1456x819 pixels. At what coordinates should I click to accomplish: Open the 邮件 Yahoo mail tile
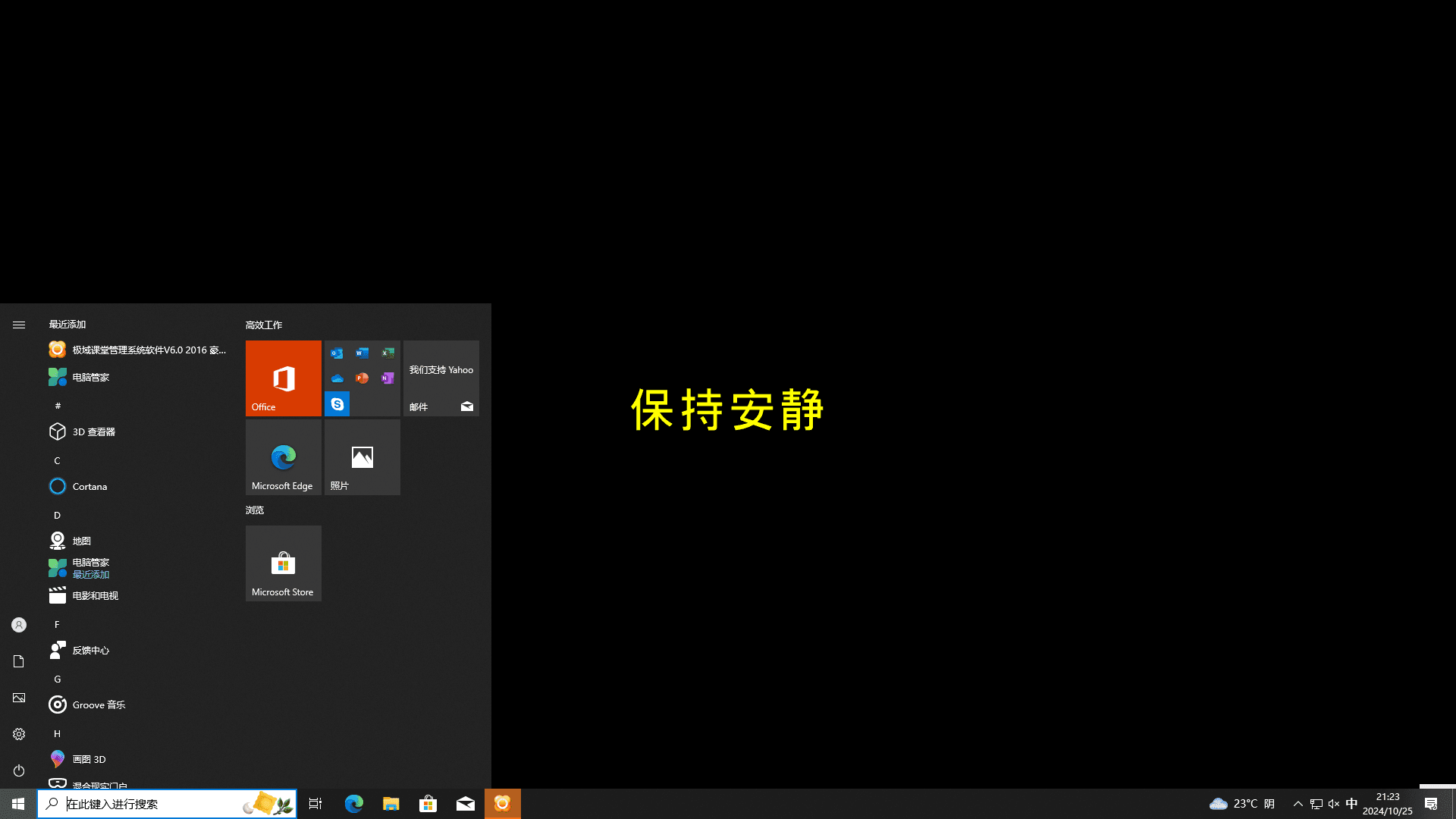[x=441, y=378]
